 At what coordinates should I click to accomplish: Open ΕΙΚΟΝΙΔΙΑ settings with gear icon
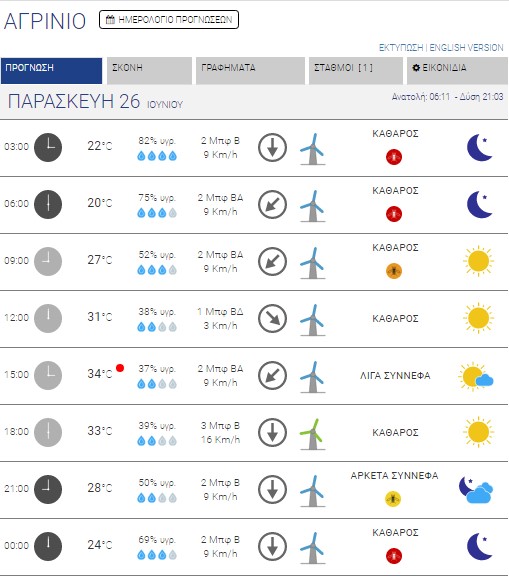[457, 71]
